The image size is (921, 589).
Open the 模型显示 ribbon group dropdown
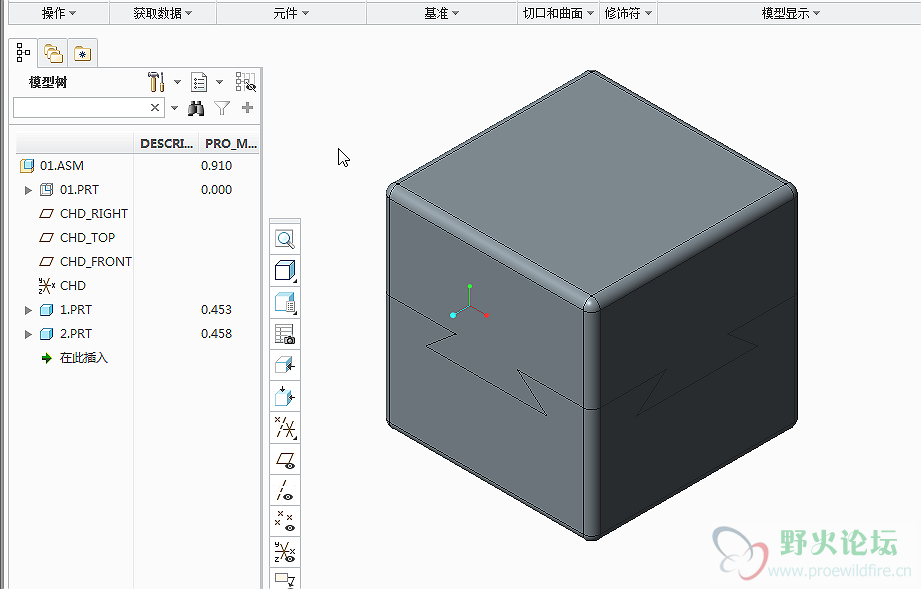point(791,13)
